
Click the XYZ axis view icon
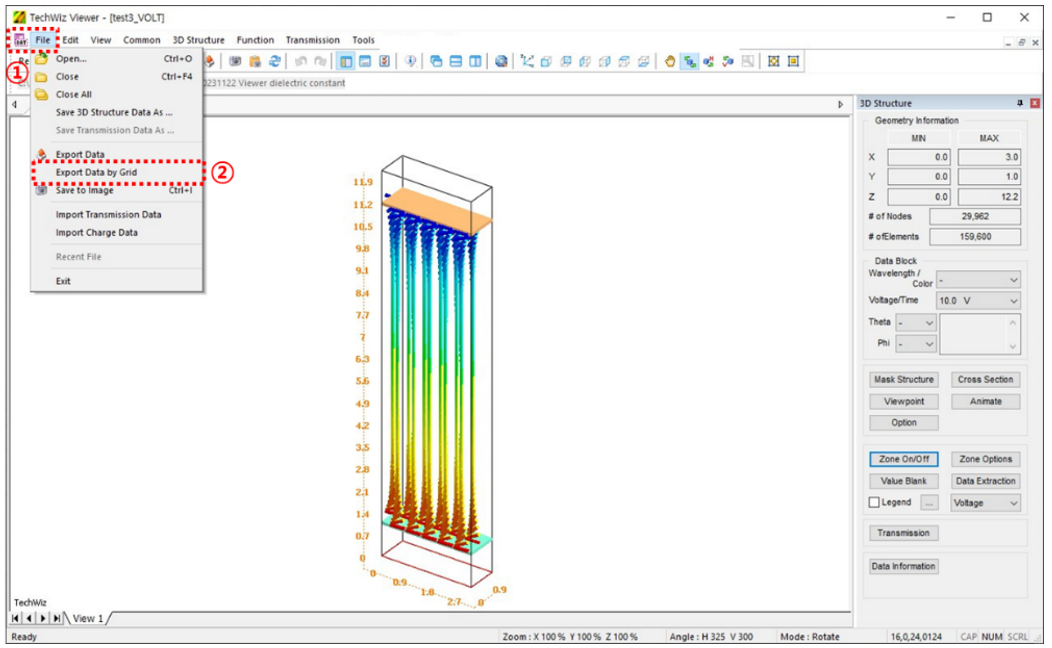pos(526,61)
